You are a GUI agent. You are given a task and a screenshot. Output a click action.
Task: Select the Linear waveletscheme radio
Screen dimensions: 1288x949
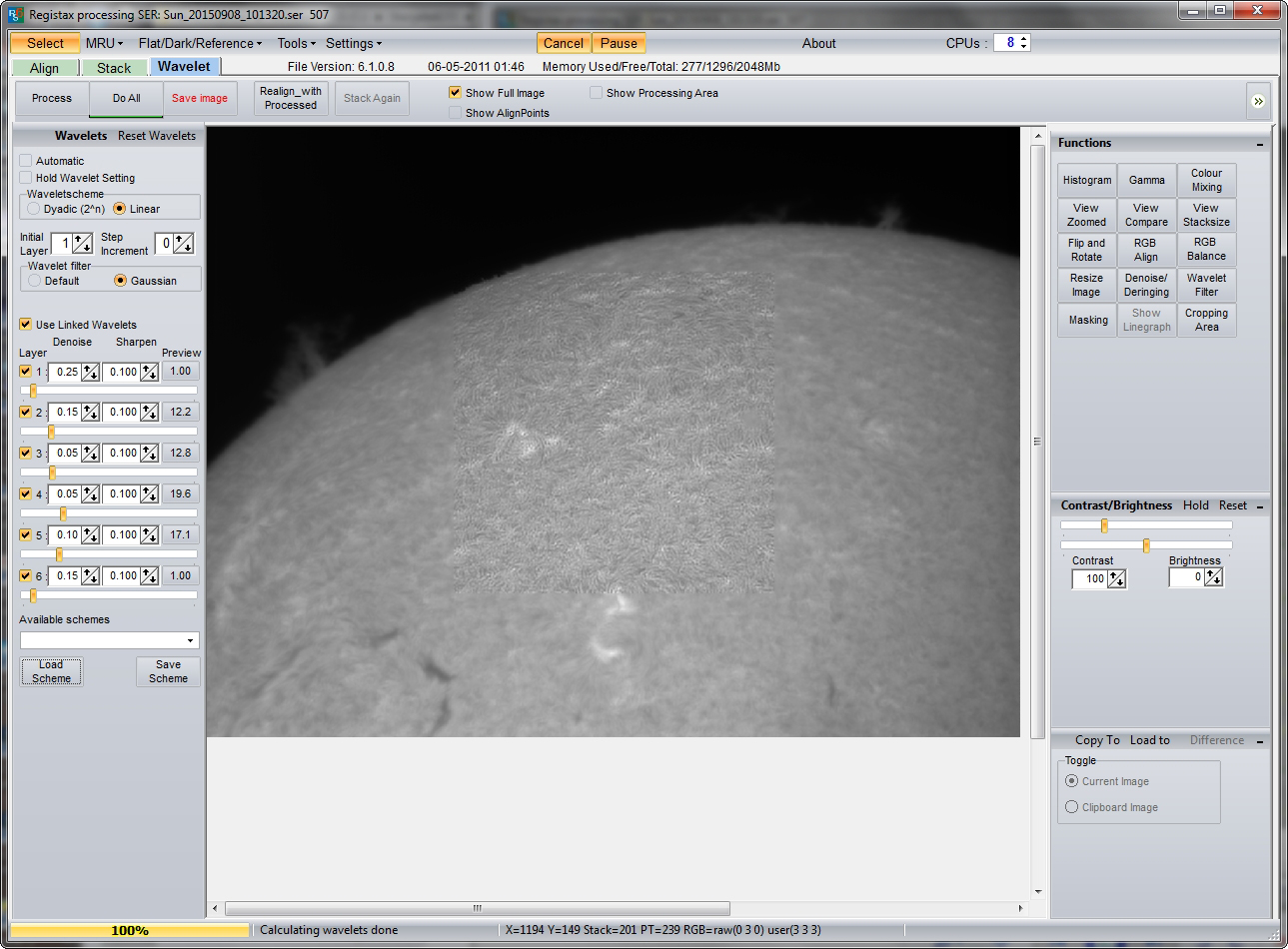coord(120,209)
